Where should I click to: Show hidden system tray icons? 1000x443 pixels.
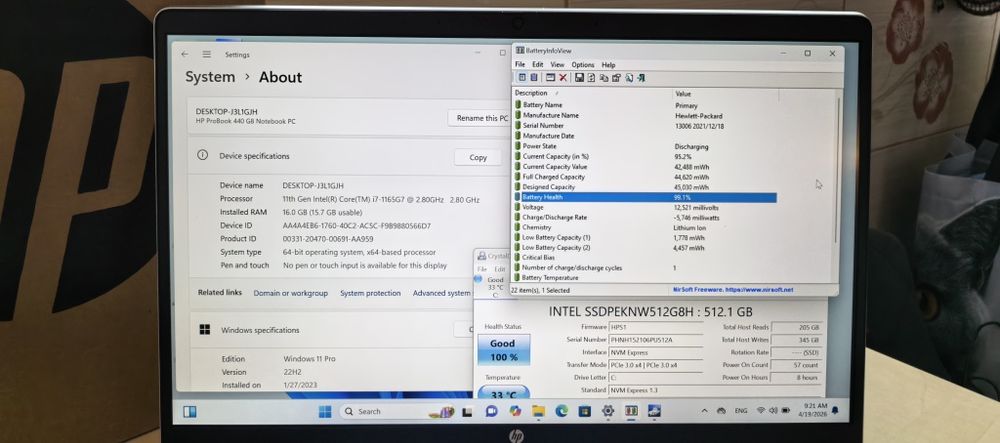[704, 411]
